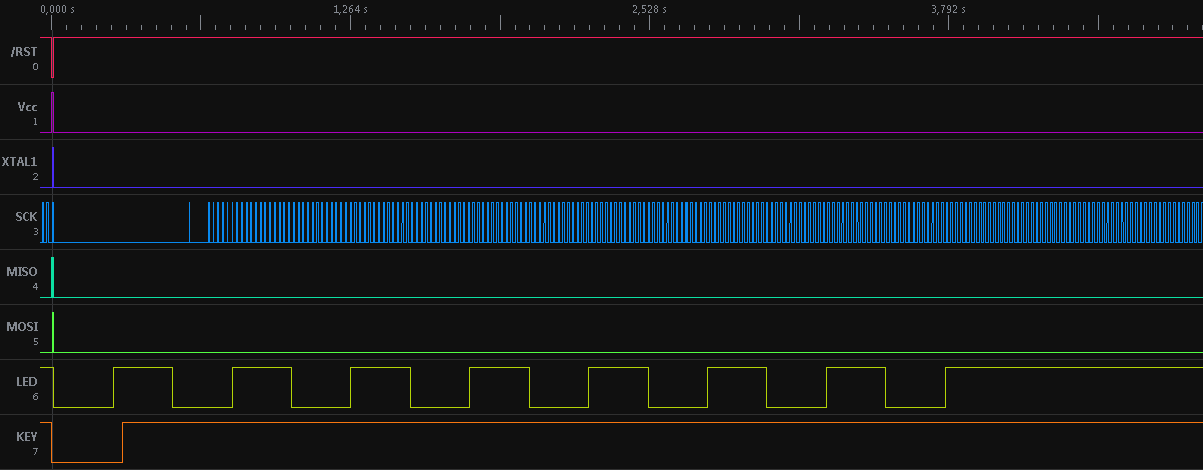Click channel index 3 under SCK
1203x470 pixels.
[x=35, y=232]
